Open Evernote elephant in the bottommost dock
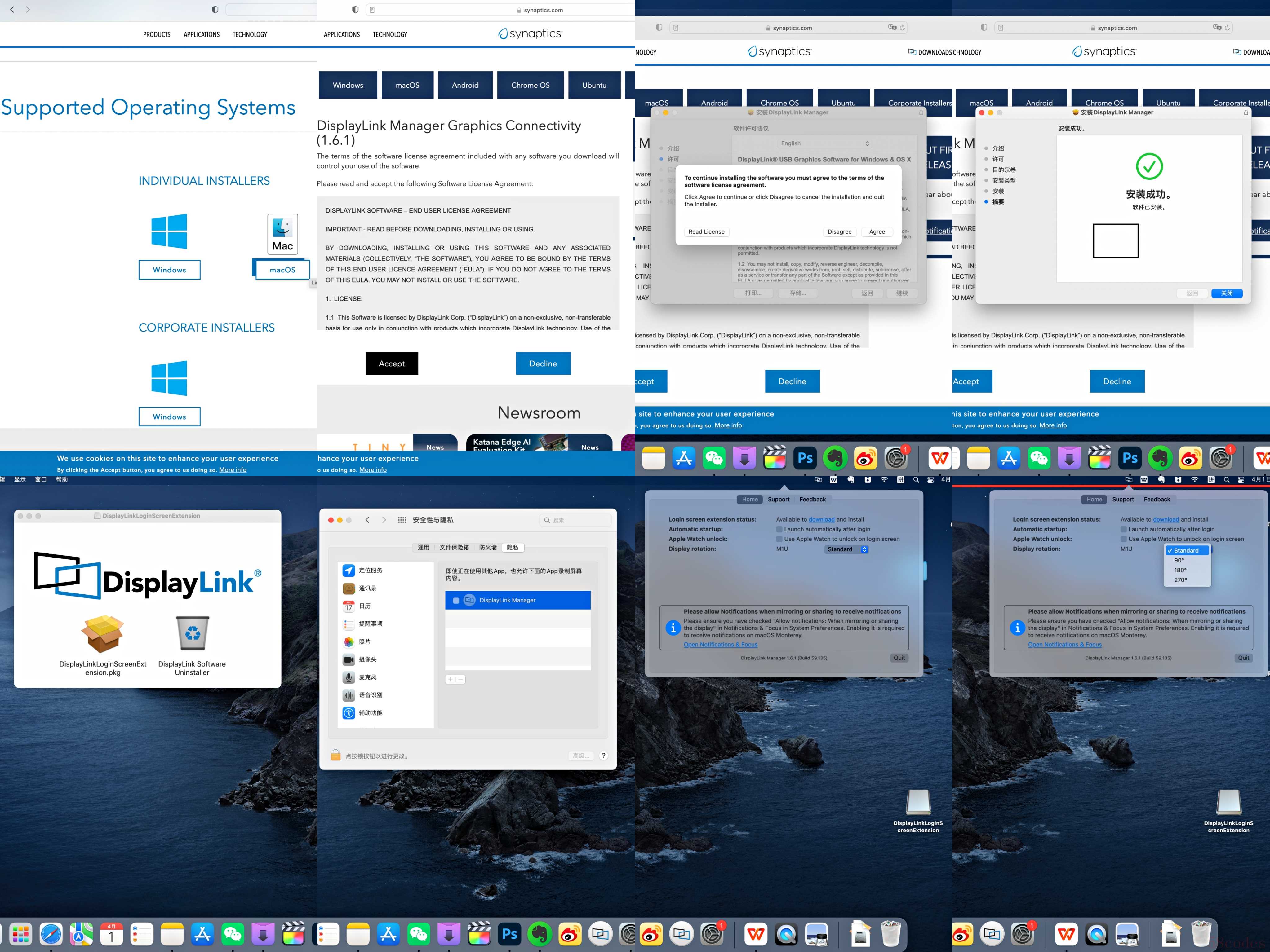1270x952 pixels. pyautogui.click(x=540, y=934)
